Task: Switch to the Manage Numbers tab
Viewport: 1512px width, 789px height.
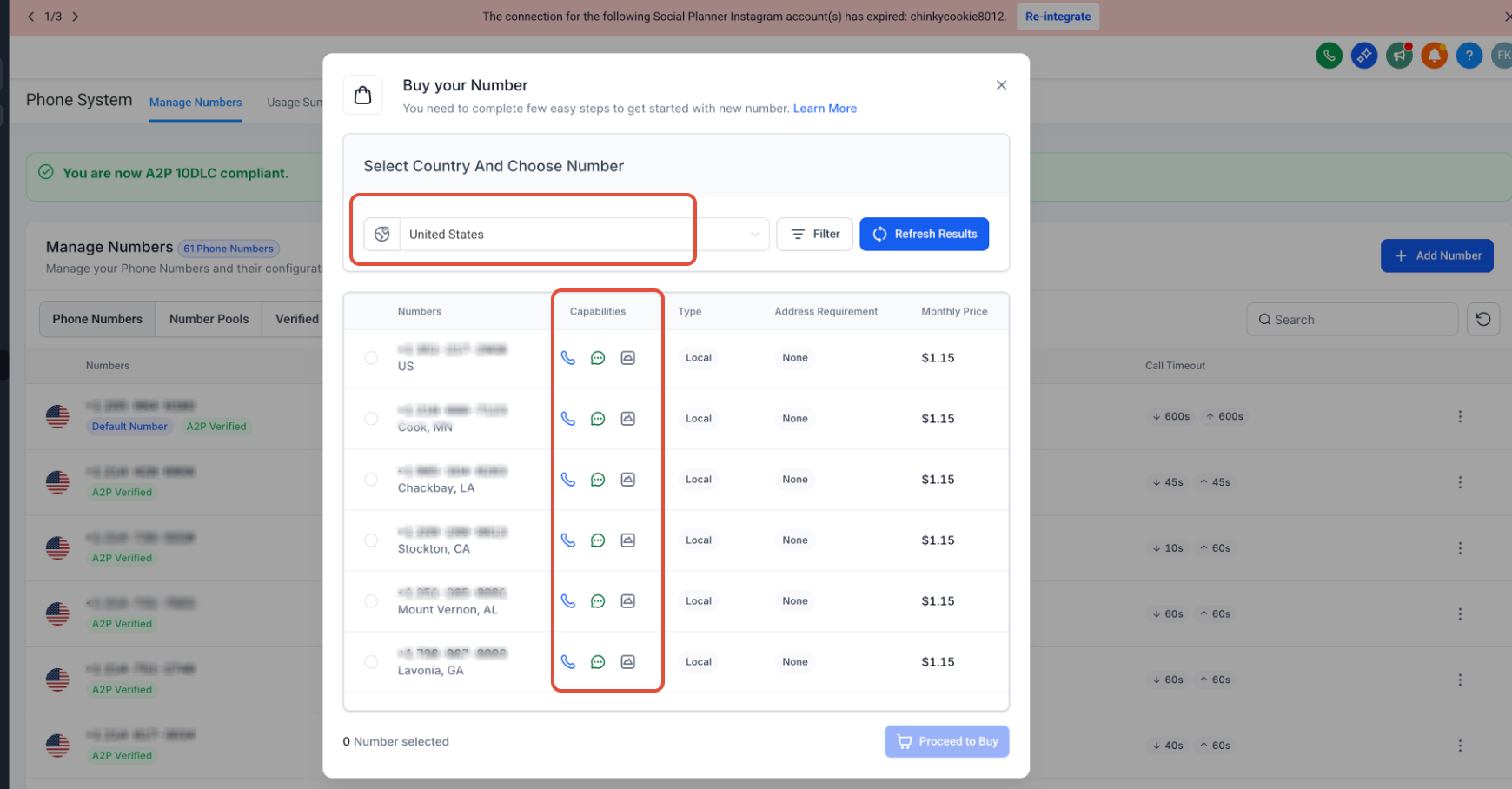Action: coord(196,103)
